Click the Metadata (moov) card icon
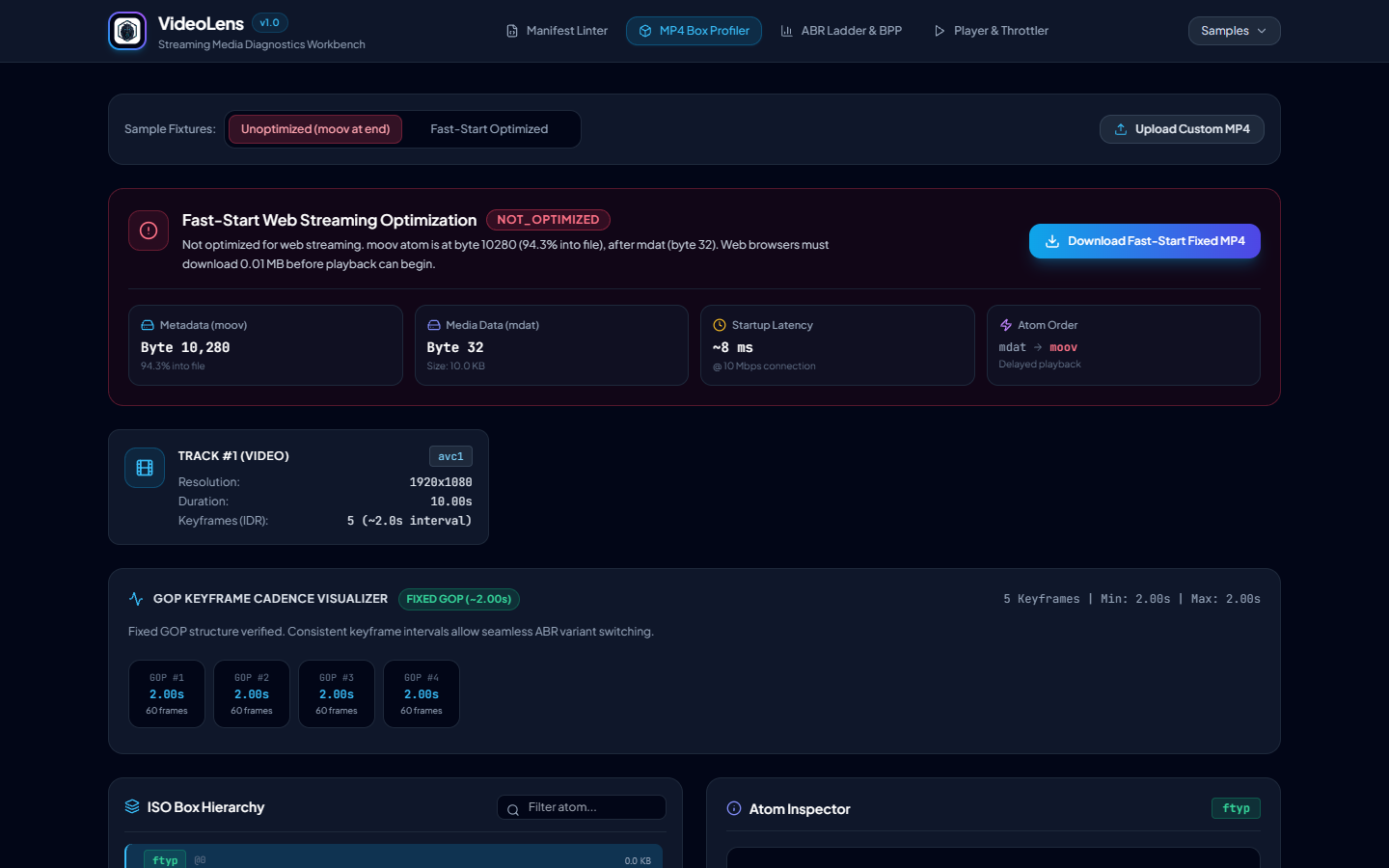This screenshot has width=1389, height=868. pyautogui.click(x=148, y=325)
